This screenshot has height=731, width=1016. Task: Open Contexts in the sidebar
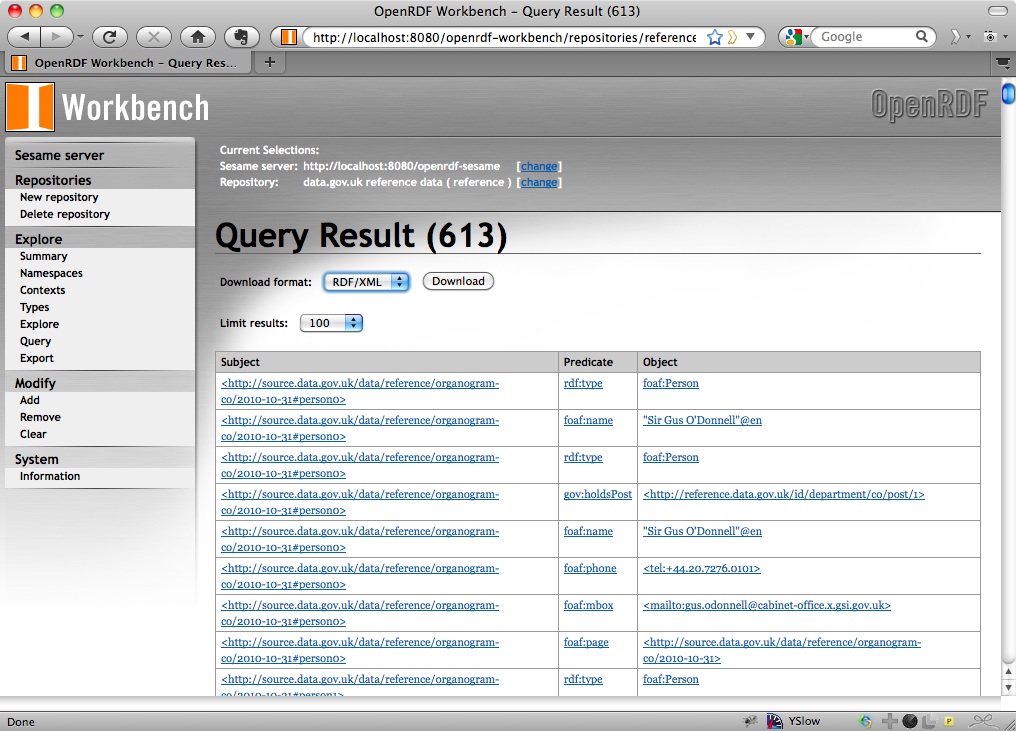point(42,290)
